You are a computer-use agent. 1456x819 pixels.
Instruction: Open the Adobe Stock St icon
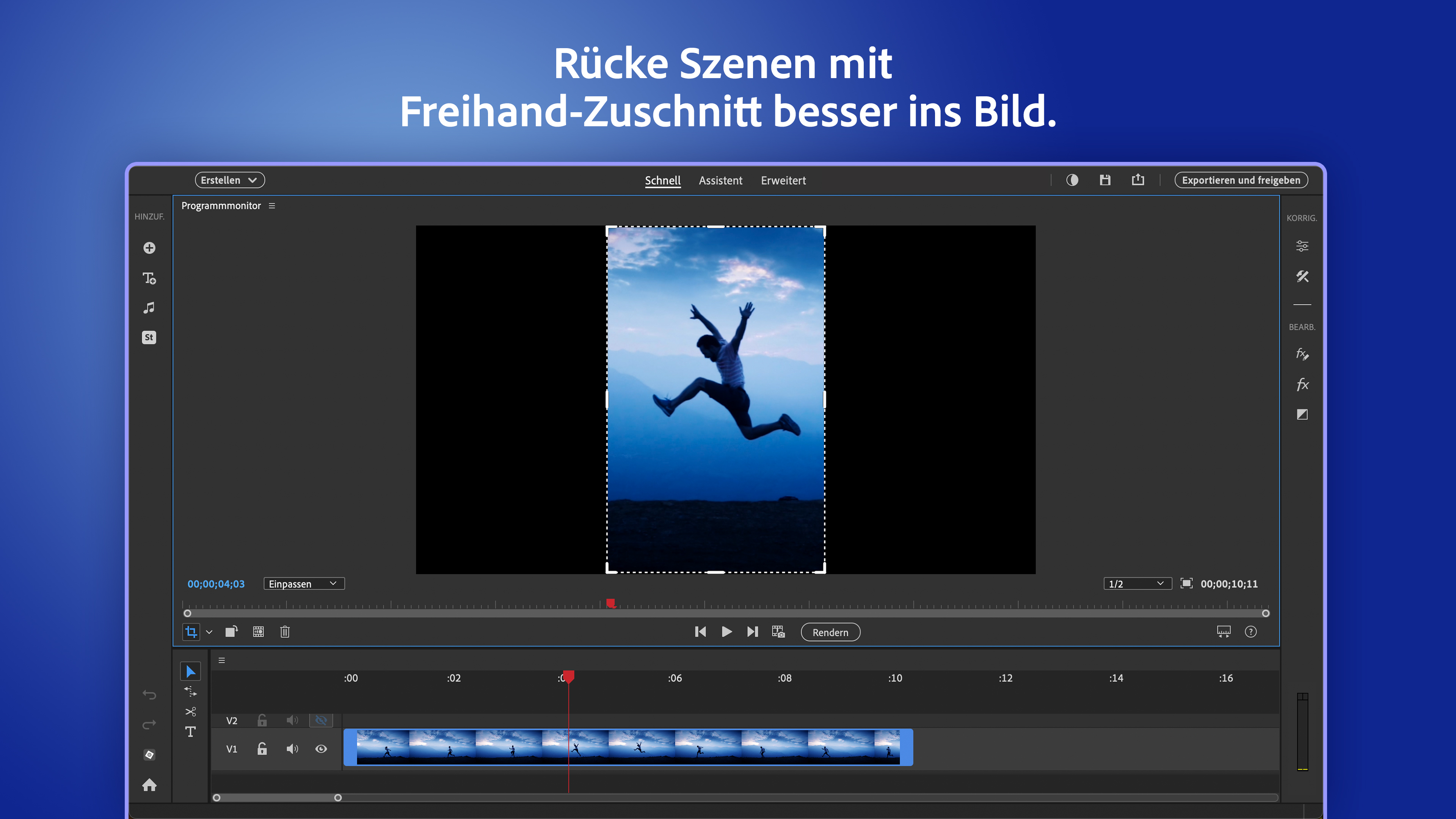click(149, 337)
